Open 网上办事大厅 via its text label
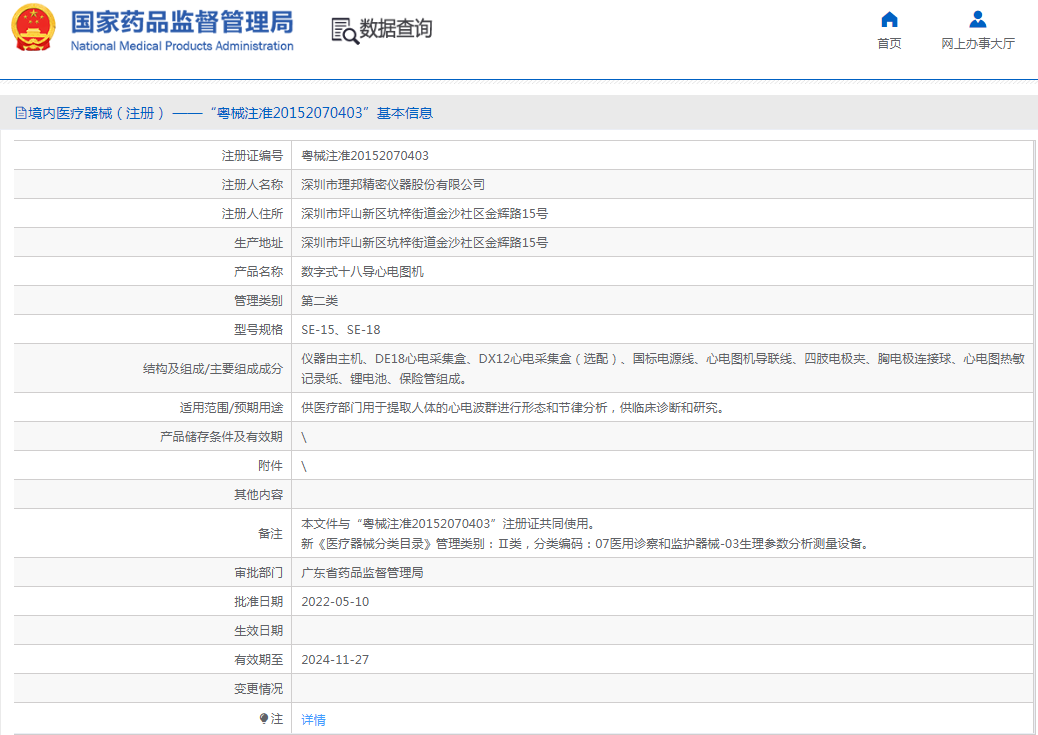 [x=978, y=43]
